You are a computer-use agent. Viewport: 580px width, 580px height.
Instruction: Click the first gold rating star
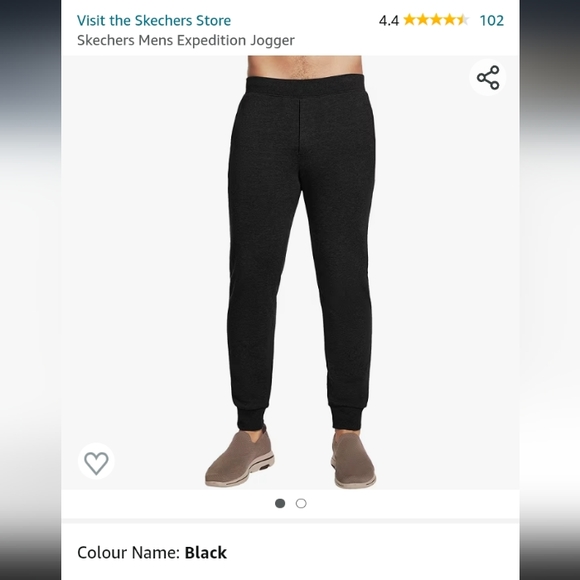[409, 20]
